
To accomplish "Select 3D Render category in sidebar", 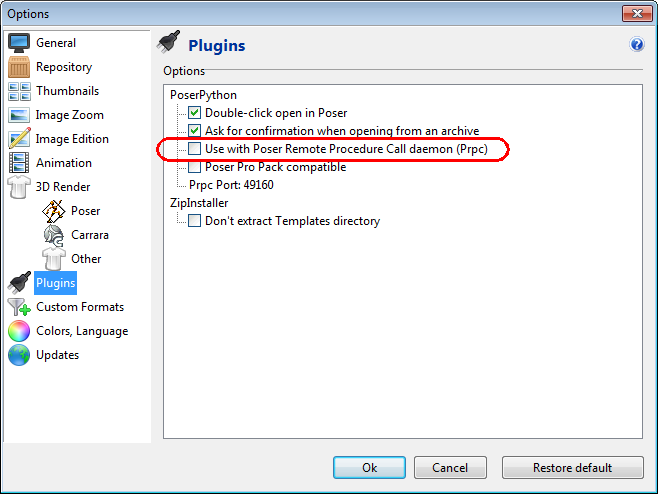I will click(63, 187).
